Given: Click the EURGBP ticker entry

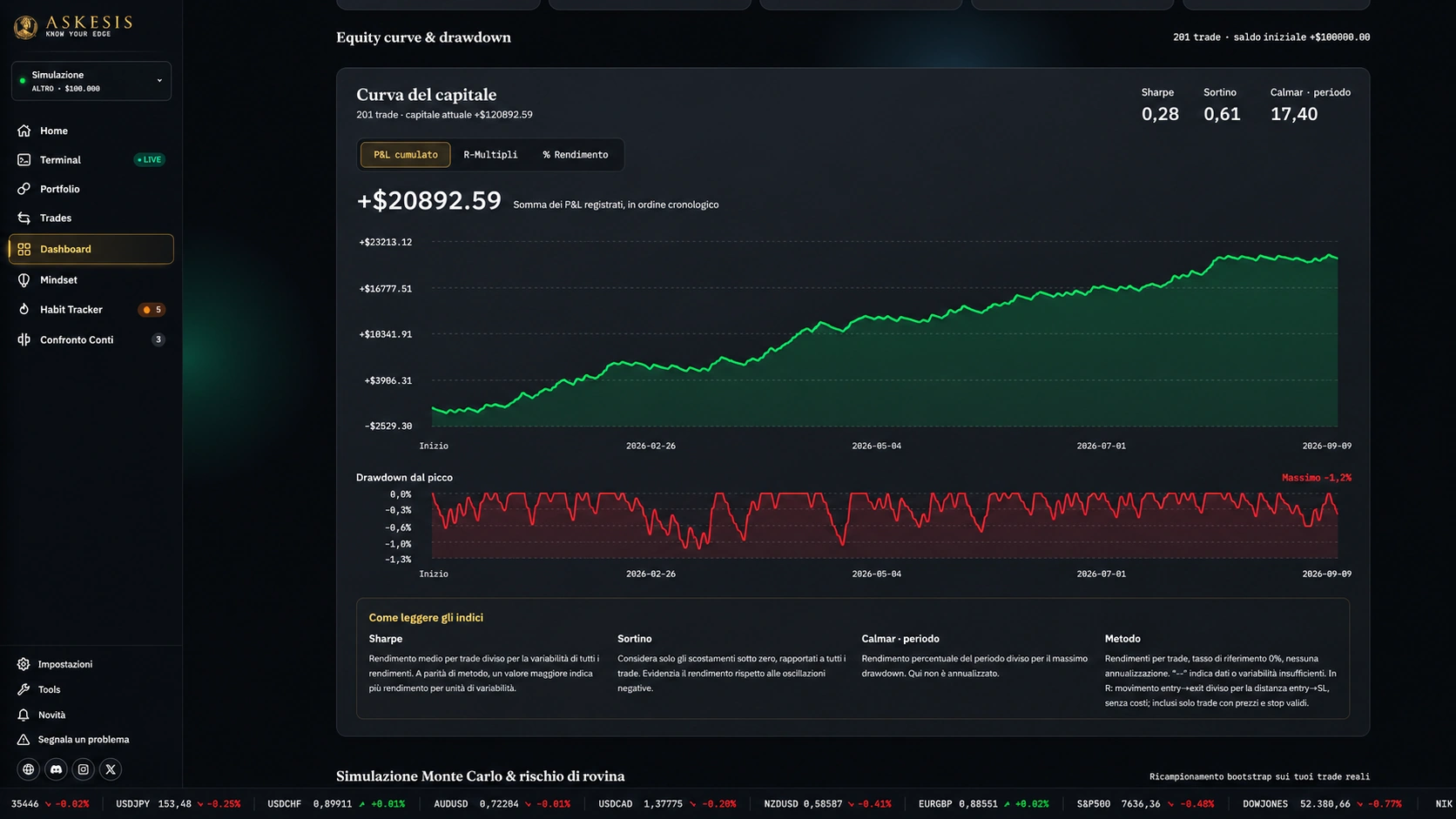Looking at the screenshot, I should click(984, 804).
